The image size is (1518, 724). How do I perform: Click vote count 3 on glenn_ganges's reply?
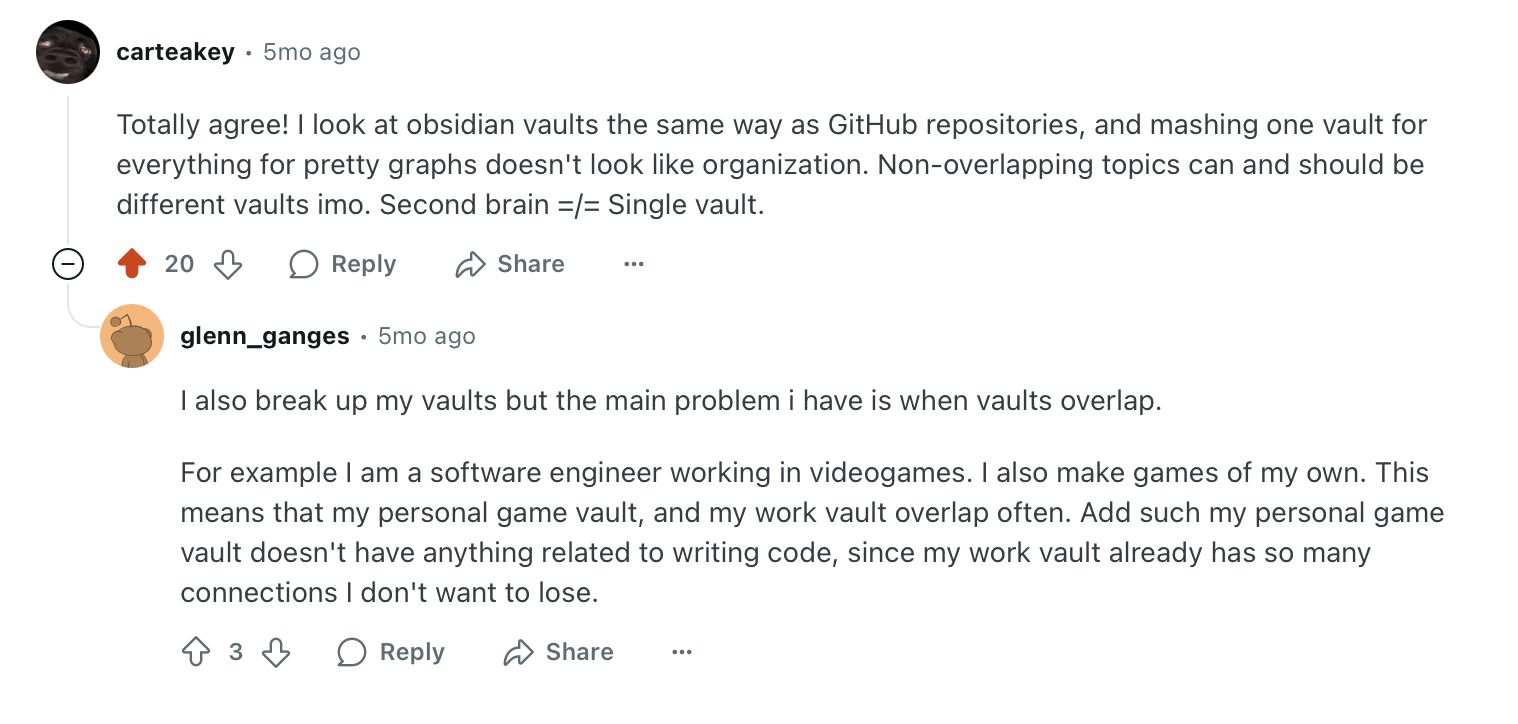pos(236,652)
